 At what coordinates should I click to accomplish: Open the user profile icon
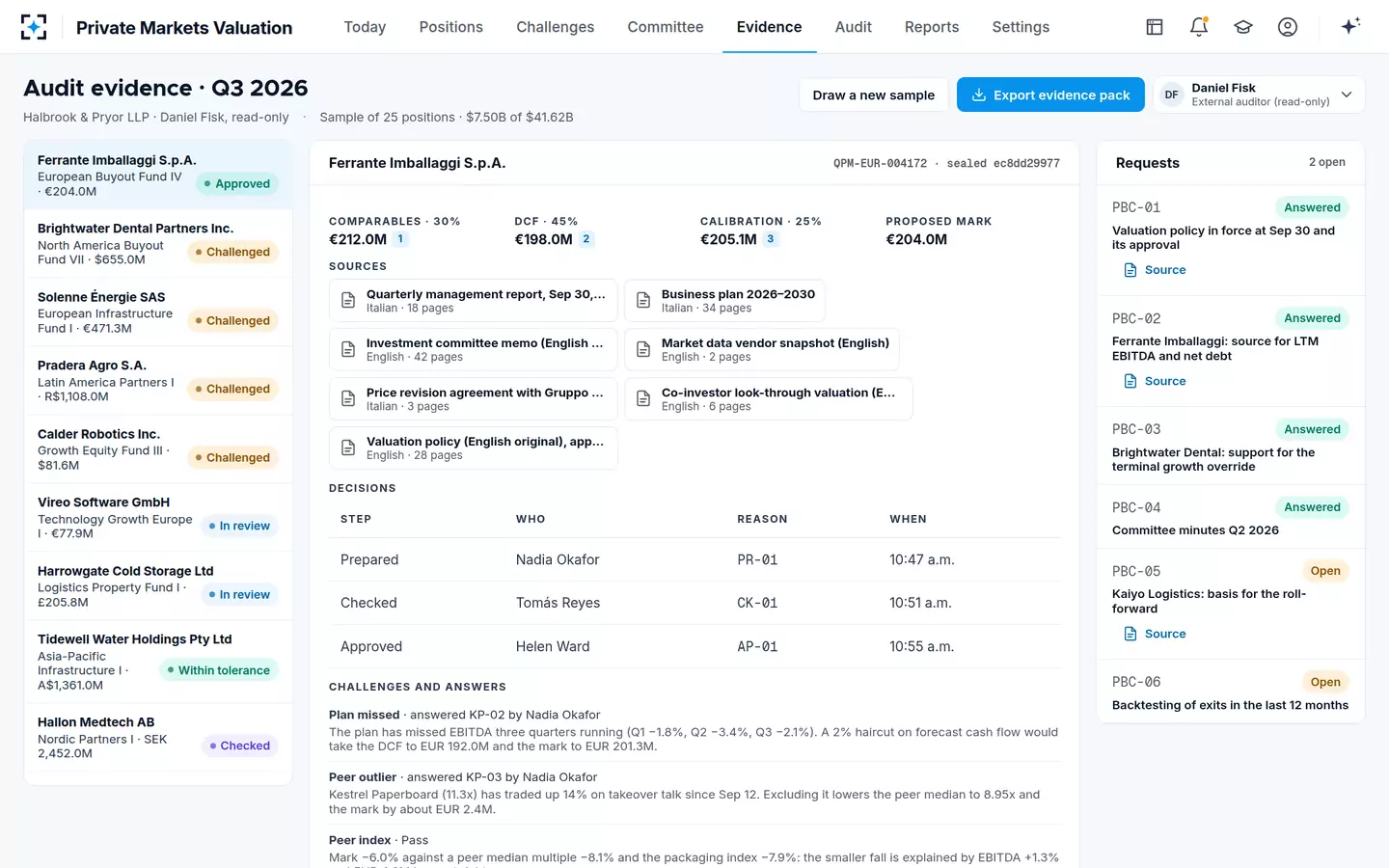(x=1288, y=27)
